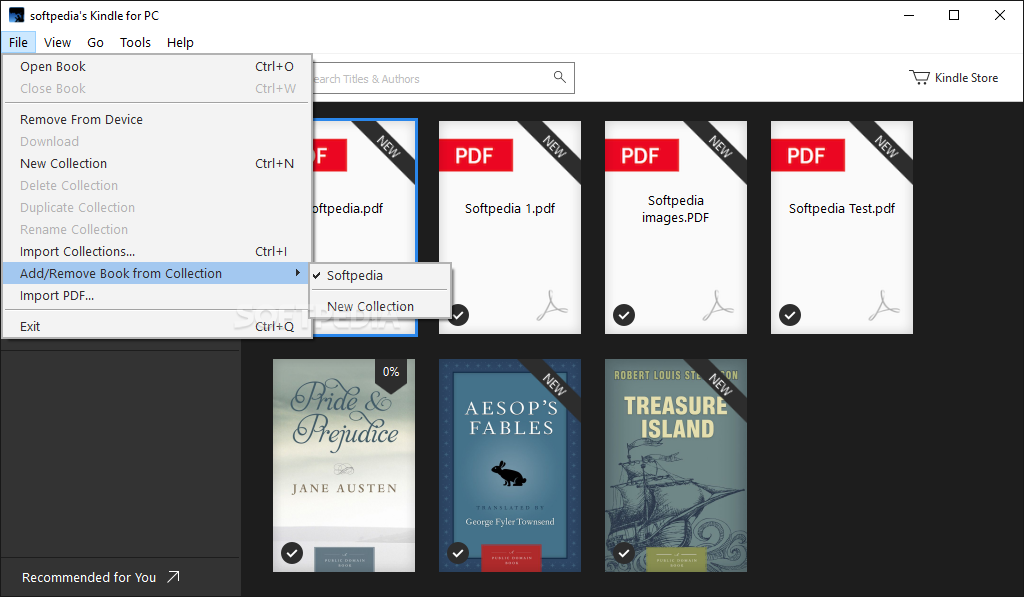Open the Help menu

pyautogui.click(x=180, y=42)
